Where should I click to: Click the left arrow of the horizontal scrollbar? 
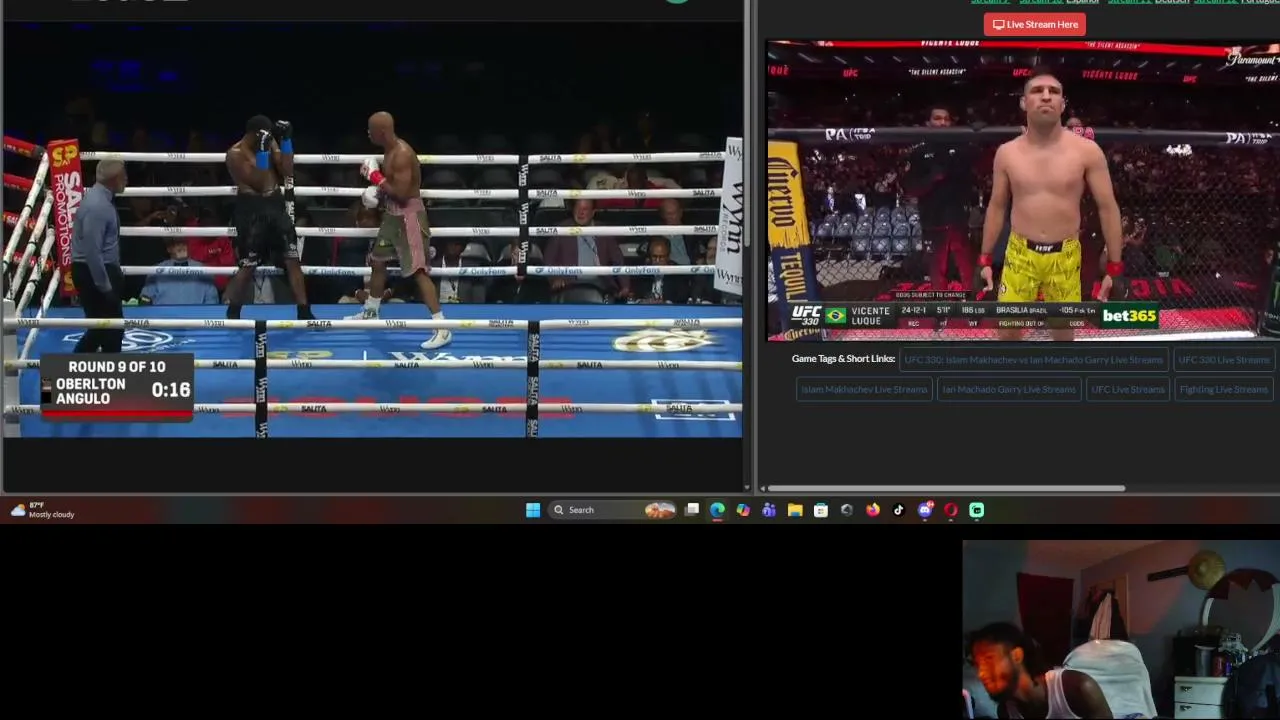coord(763,488)
